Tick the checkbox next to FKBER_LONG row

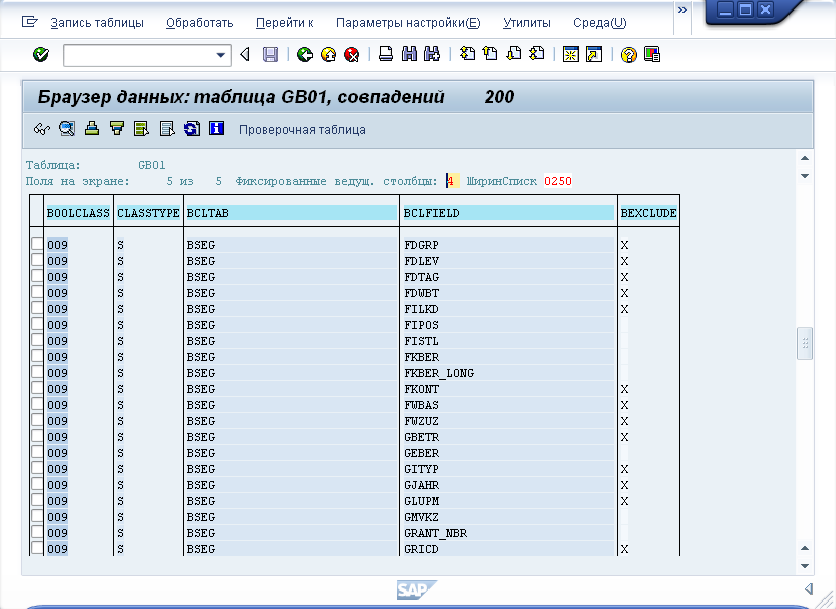(x=37, y=373)
